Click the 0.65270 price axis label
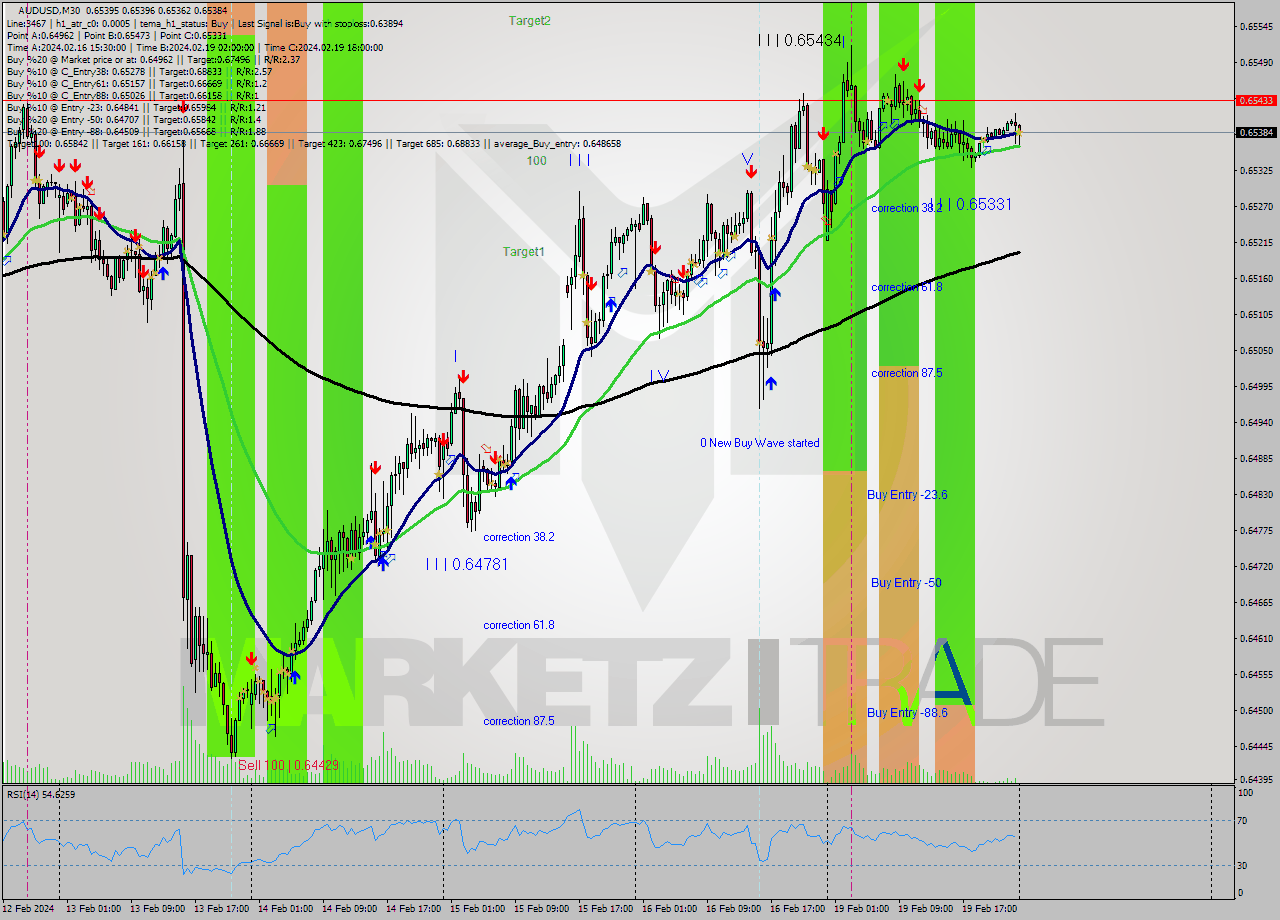 click(1256, 206)
